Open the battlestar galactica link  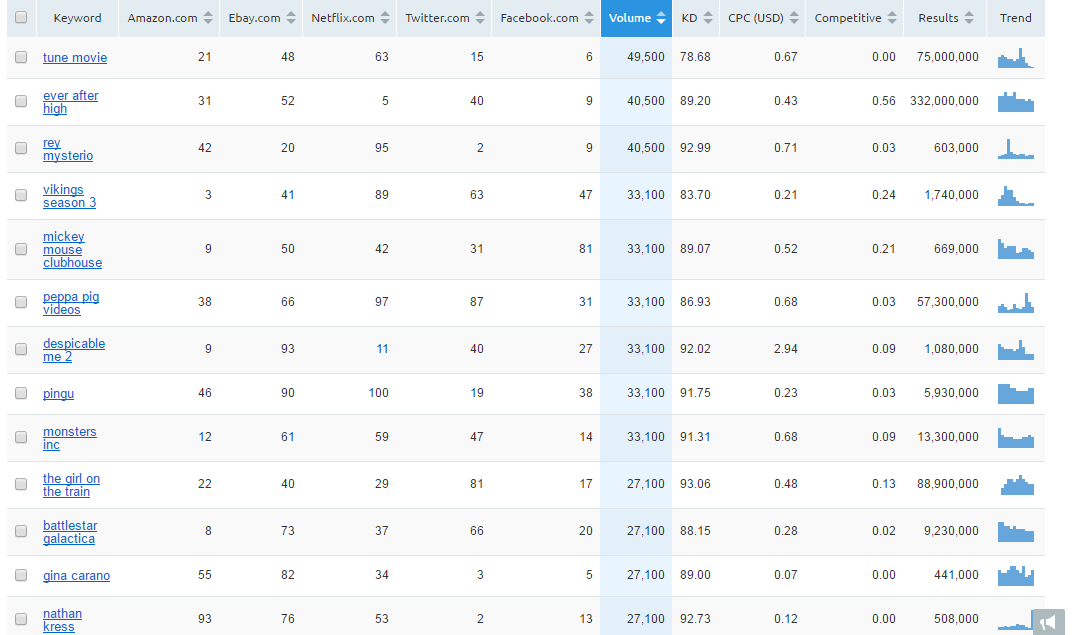[70, 532]
